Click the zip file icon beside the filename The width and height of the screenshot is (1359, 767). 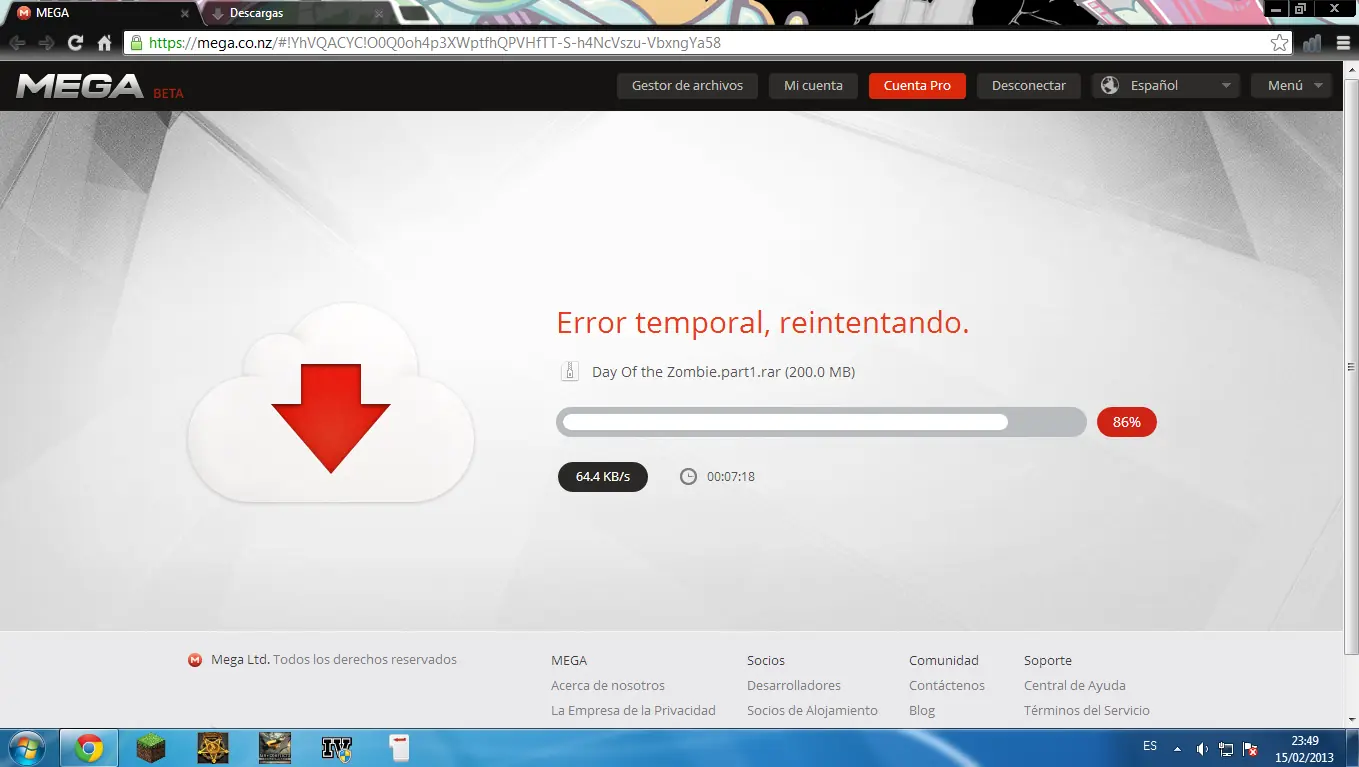point(569,372)
